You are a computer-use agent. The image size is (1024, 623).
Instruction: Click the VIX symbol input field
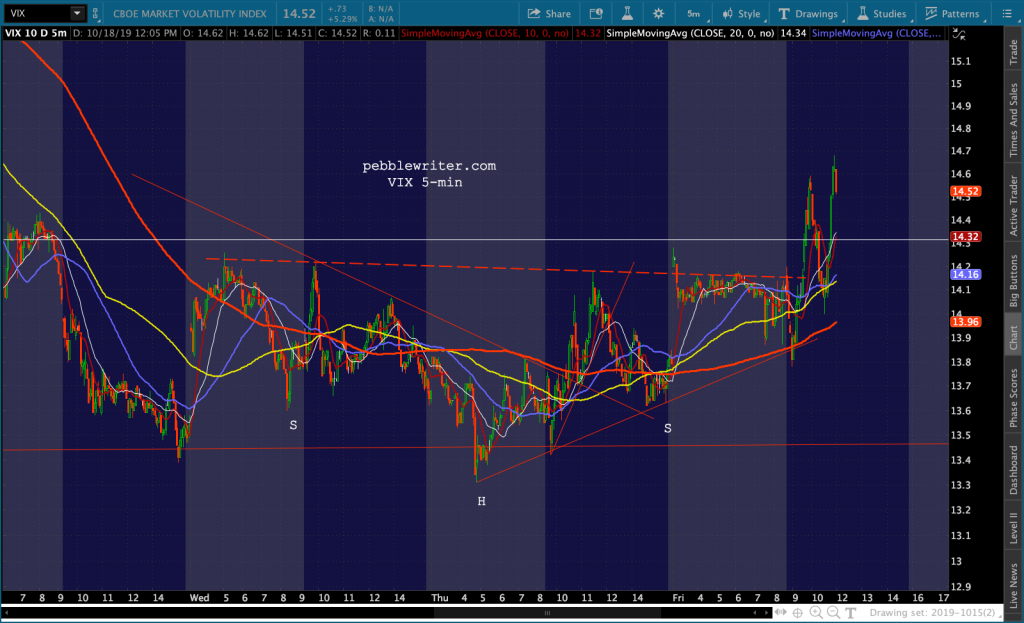click(x=36, y=13)
